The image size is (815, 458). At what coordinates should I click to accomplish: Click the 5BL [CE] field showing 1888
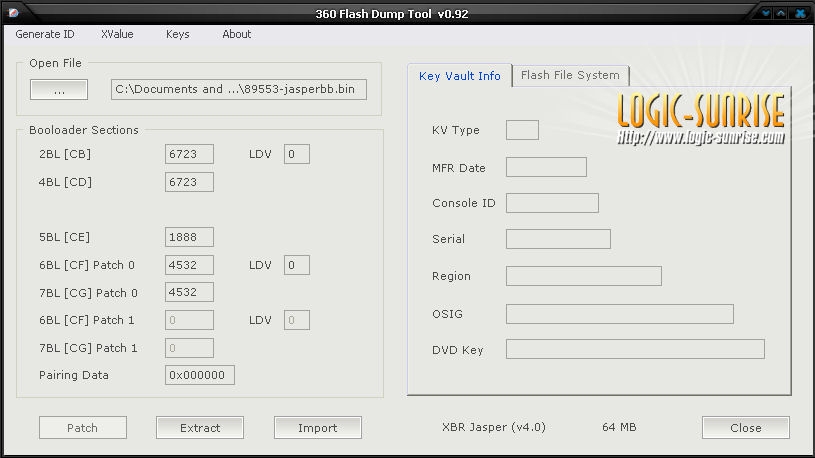tap(189, 237)
